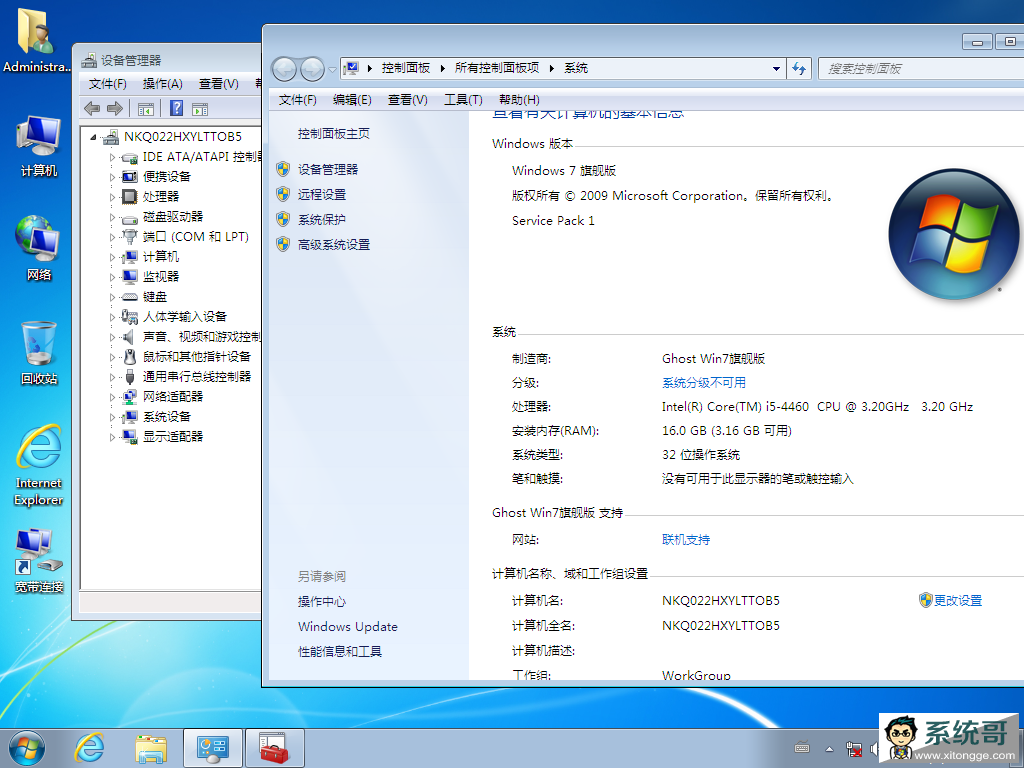Switch to the Control Panel taskbar button

(213, 748)
